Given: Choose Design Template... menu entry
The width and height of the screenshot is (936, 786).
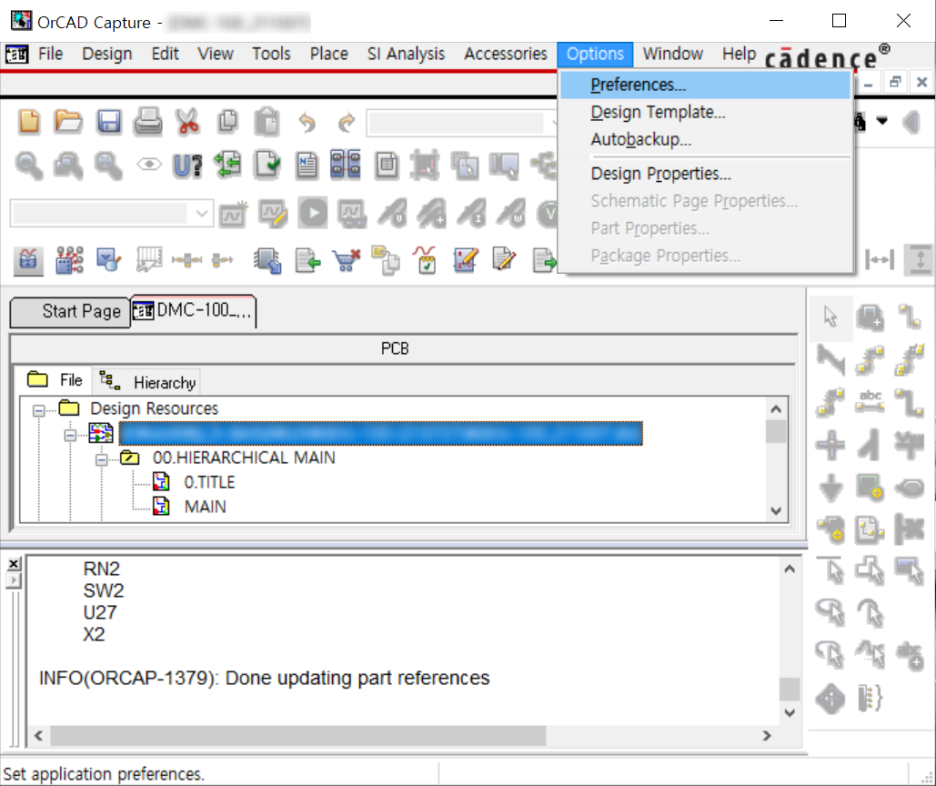Looking at the screenshot, I should point(705,112).
